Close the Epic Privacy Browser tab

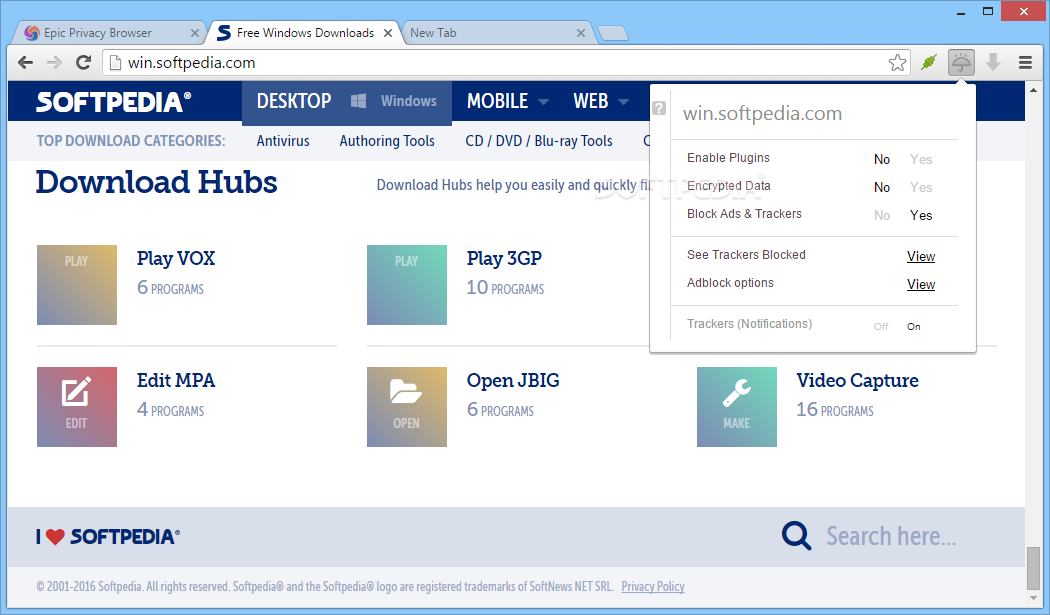click(x=194, y=33)
